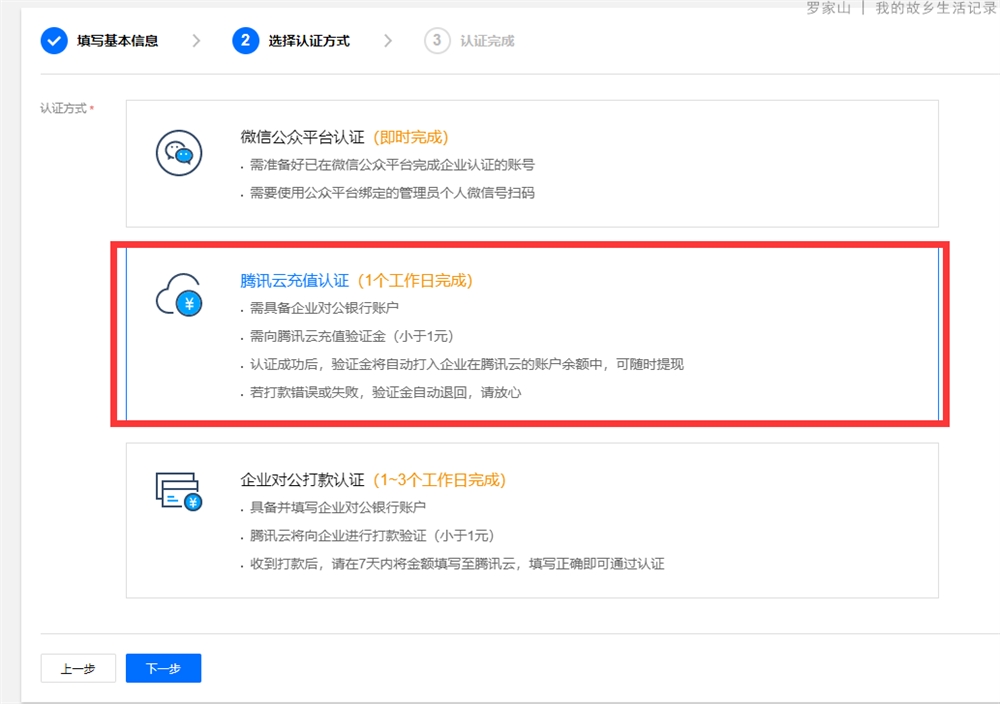Click the 认证方式 field label

[x=63, y=107]
